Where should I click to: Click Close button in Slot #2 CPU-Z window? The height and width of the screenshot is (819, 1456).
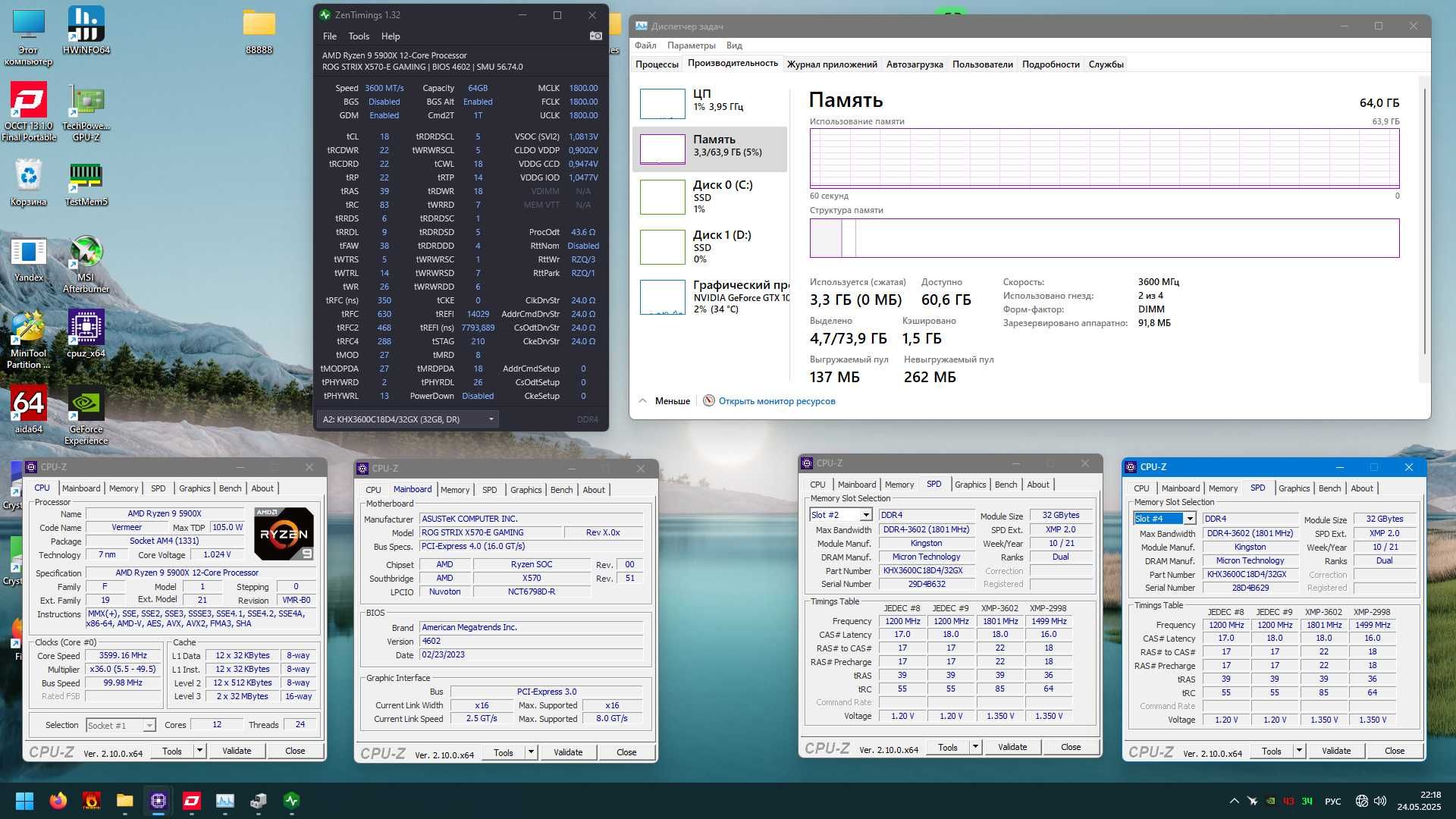(1071, 747)
